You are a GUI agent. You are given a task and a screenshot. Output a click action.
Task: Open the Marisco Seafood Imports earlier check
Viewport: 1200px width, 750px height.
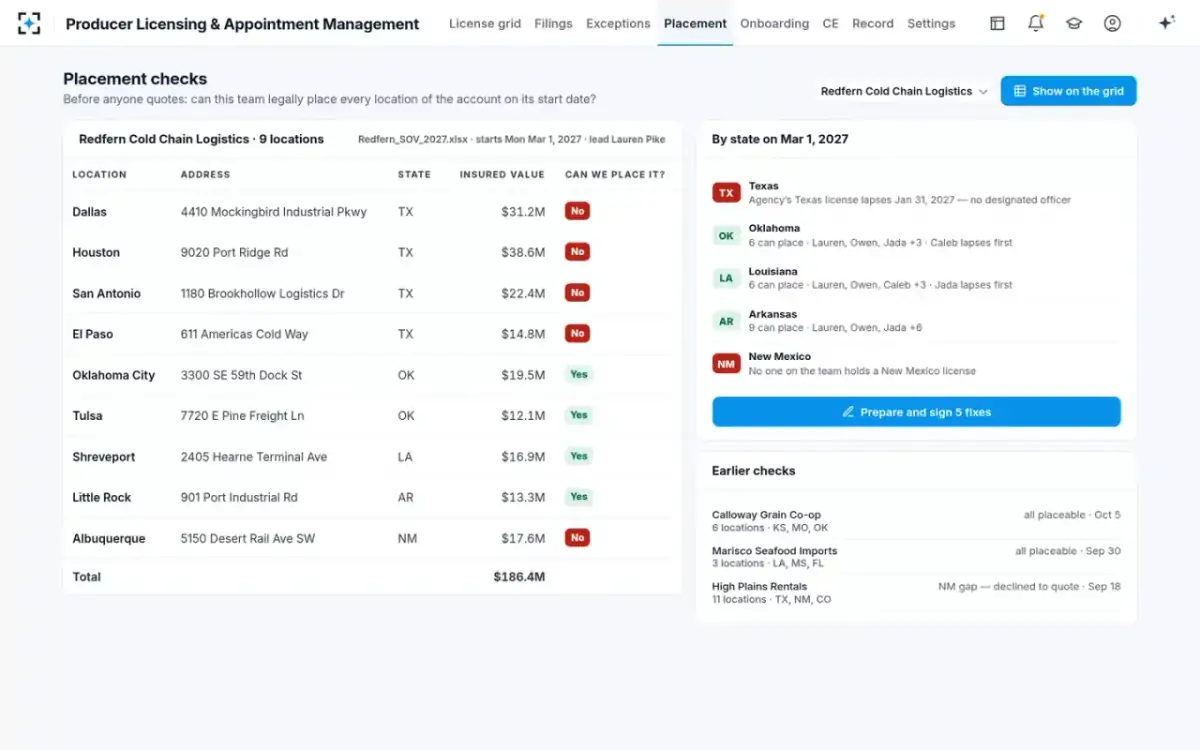(x=916, y=557)
